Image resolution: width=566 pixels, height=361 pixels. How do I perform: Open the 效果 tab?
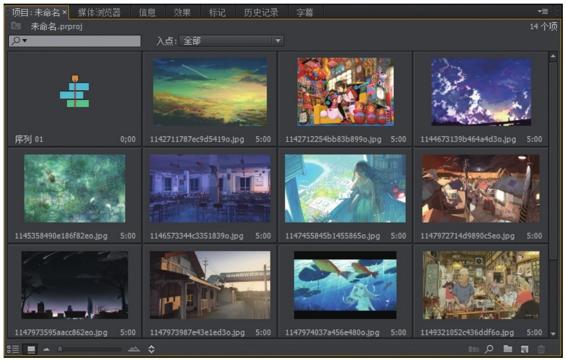(182, 13)
